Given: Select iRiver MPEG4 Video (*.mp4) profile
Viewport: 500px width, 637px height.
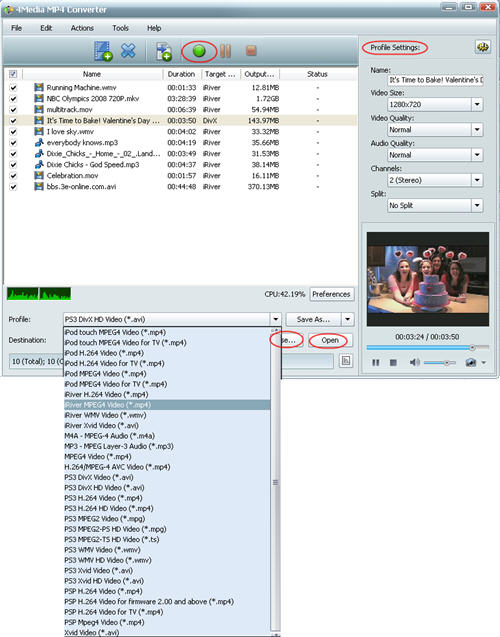Looking at the screenshot, I should [167, 405].
